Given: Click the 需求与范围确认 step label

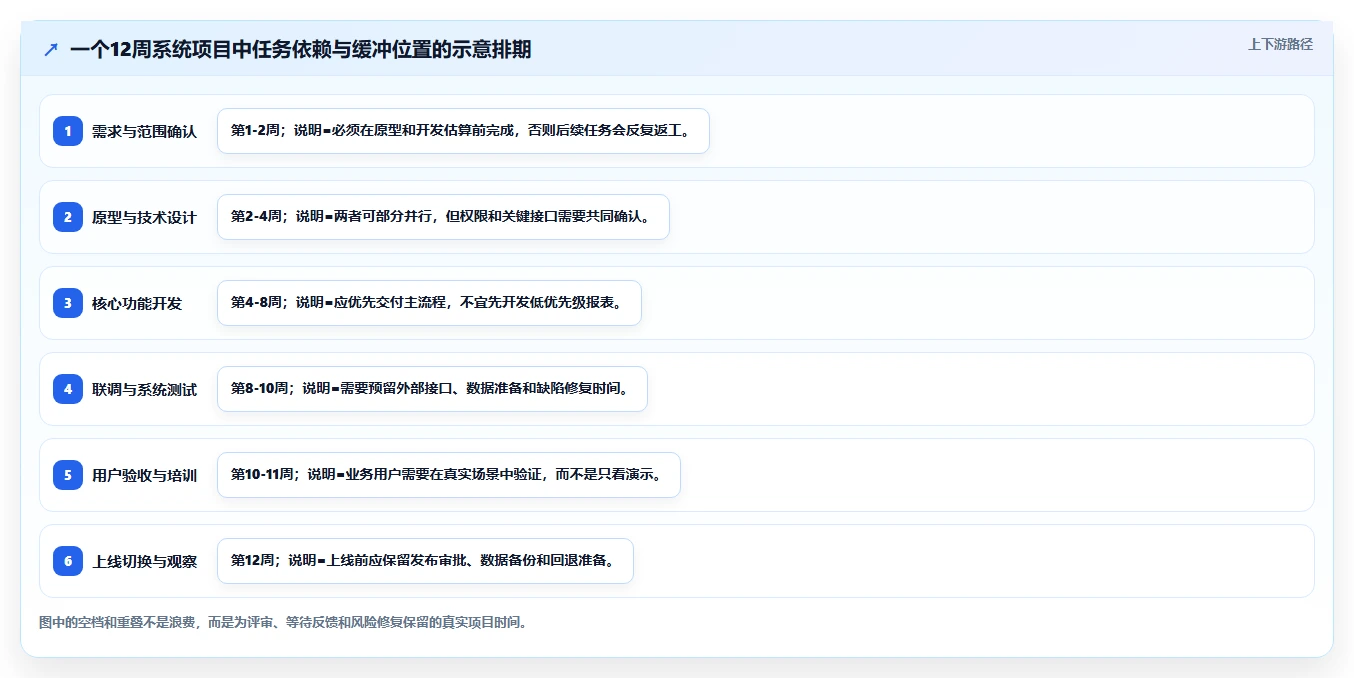Looking at the screenshot, I should coord(144,131).
